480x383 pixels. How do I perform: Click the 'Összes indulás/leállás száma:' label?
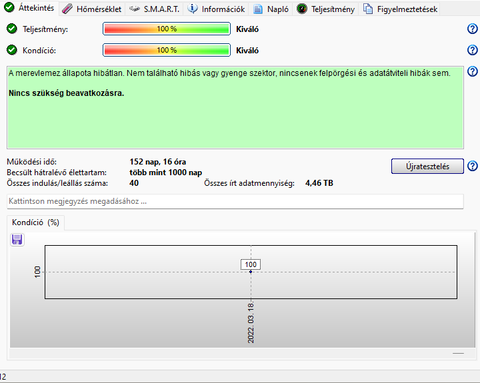point(57,183)
